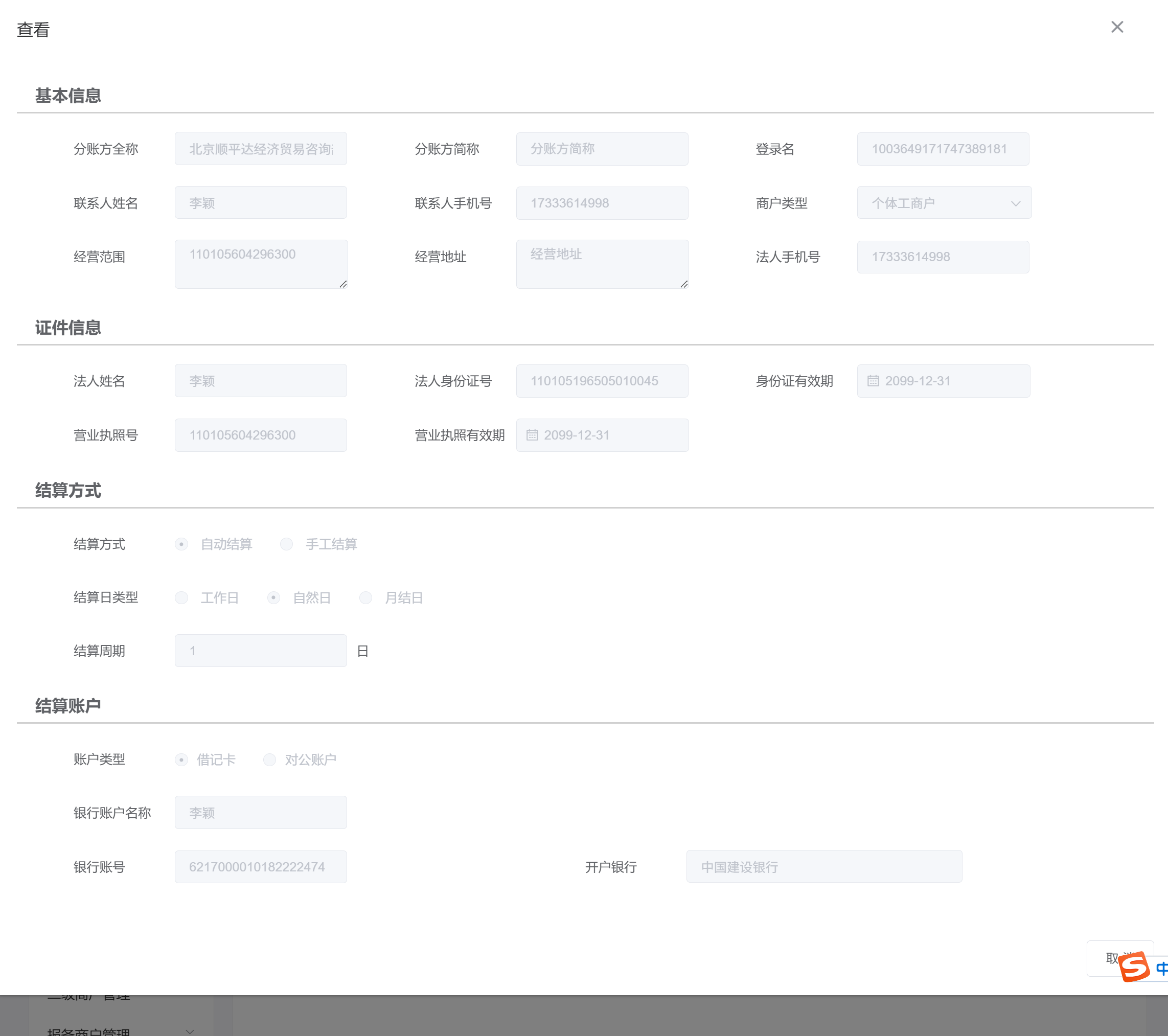Click the 分账方全称 input field
The width and height of the screenshot is (1168, 1036).
(x=261, y=149)
